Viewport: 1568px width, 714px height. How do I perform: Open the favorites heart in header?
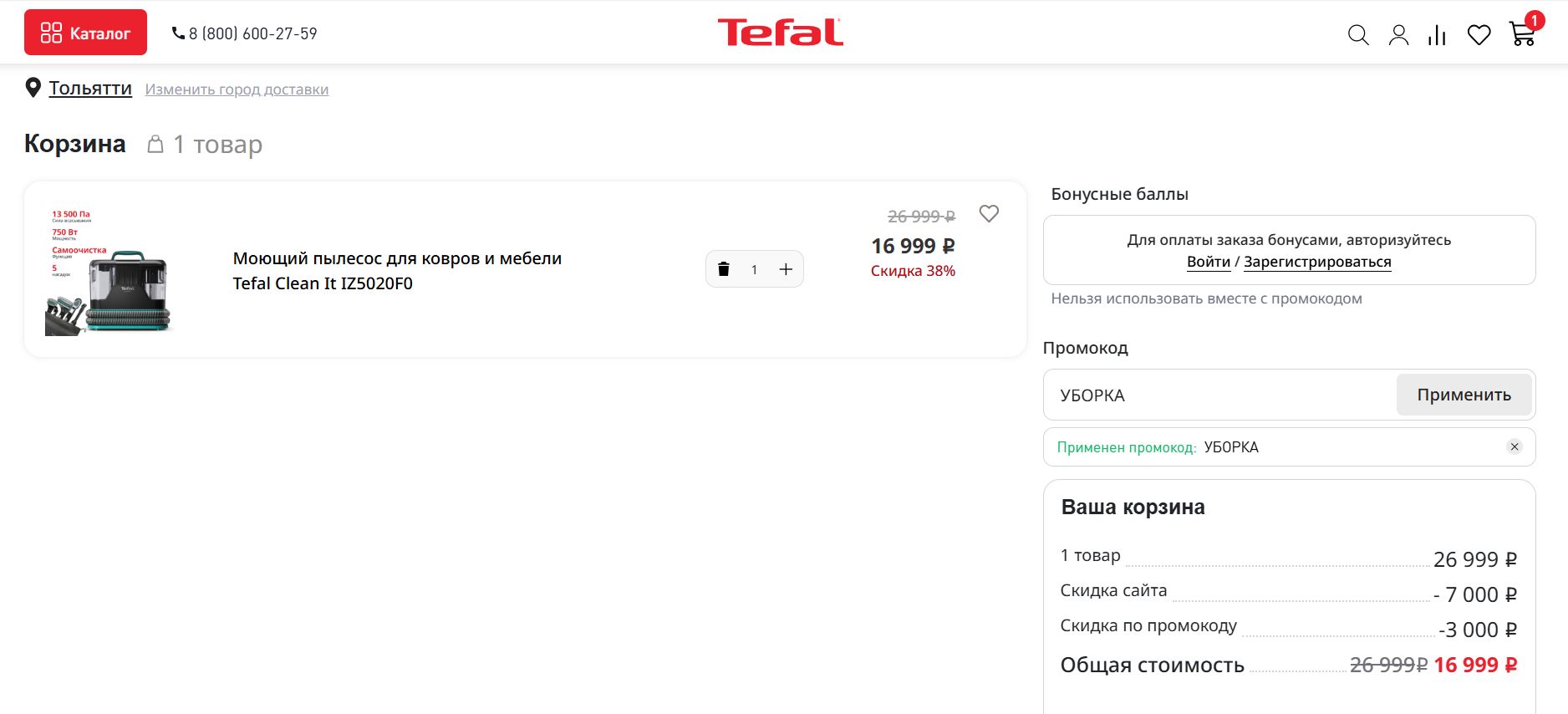point(1479,35)
